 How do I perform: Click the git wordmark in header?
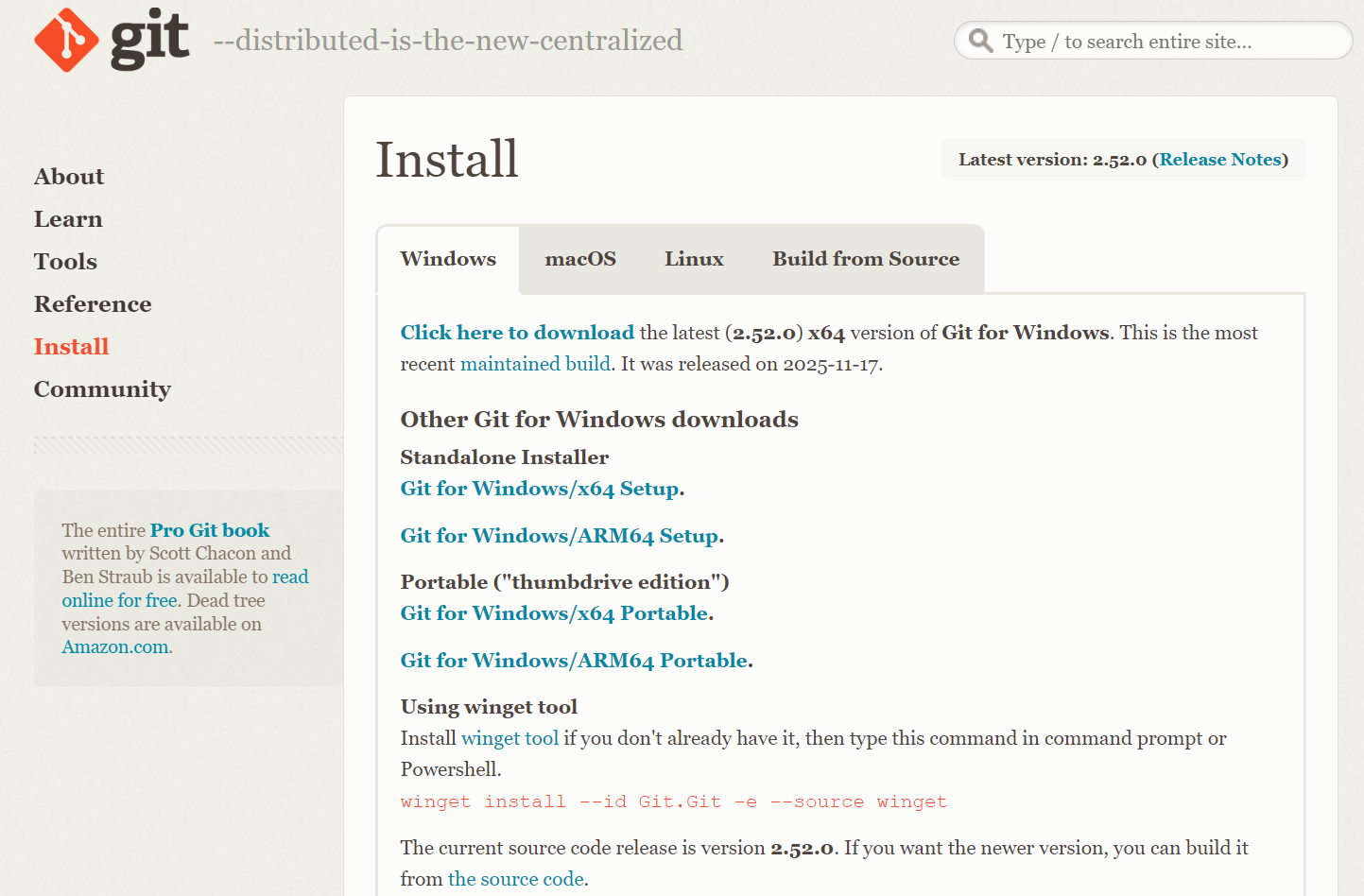click(x=149, y=41)
